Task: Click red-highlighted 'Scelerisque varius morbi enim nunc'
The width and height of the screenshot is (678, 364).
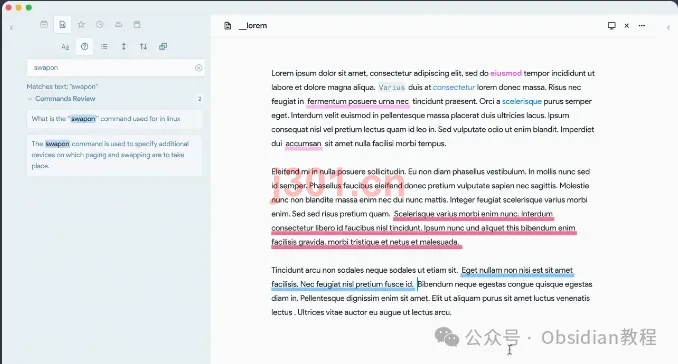Action: [x=456, y=214]
